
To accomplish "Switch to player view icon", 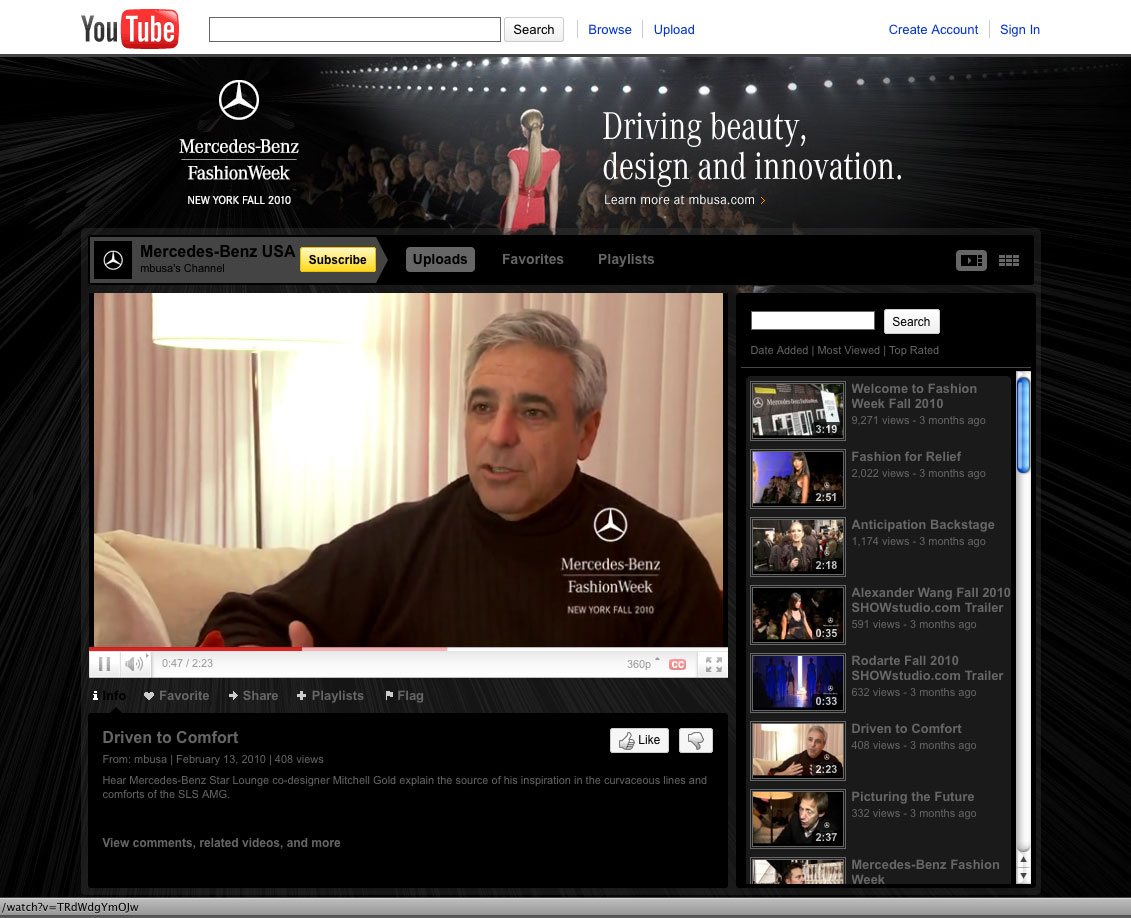I will (971, 260).
